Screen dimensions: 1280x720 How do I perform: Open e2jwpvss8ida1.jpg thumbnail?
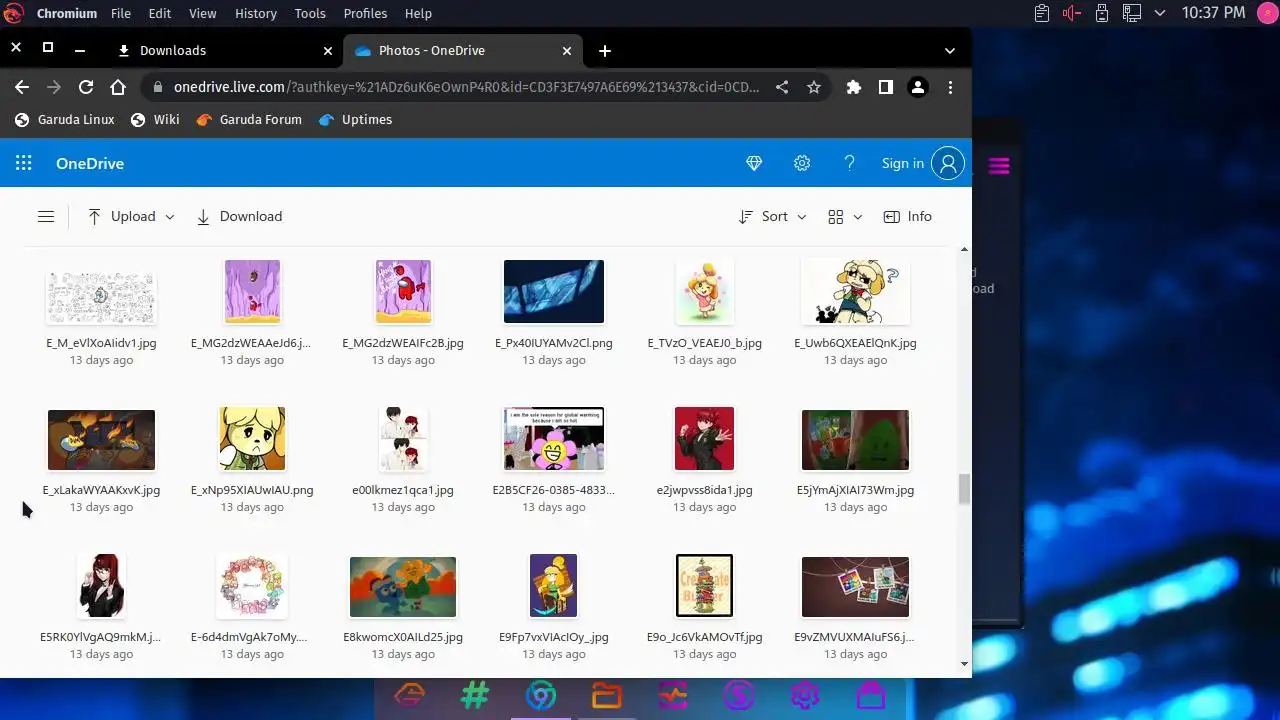pos(704,438)
